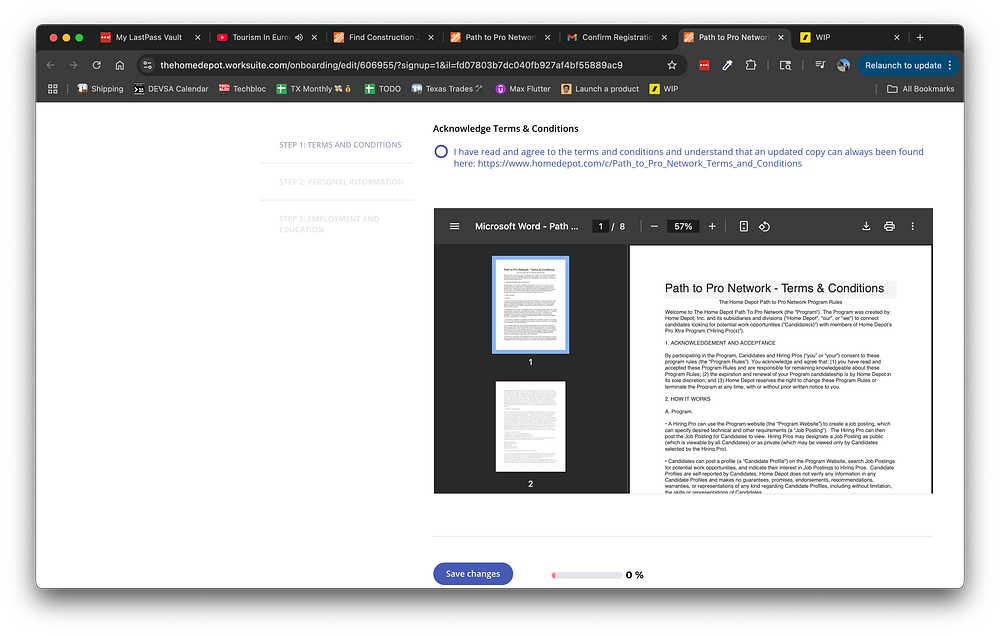This screenshot has width=1000, height=636.
Task: Open the media controls icon
Action: point(820,65)
